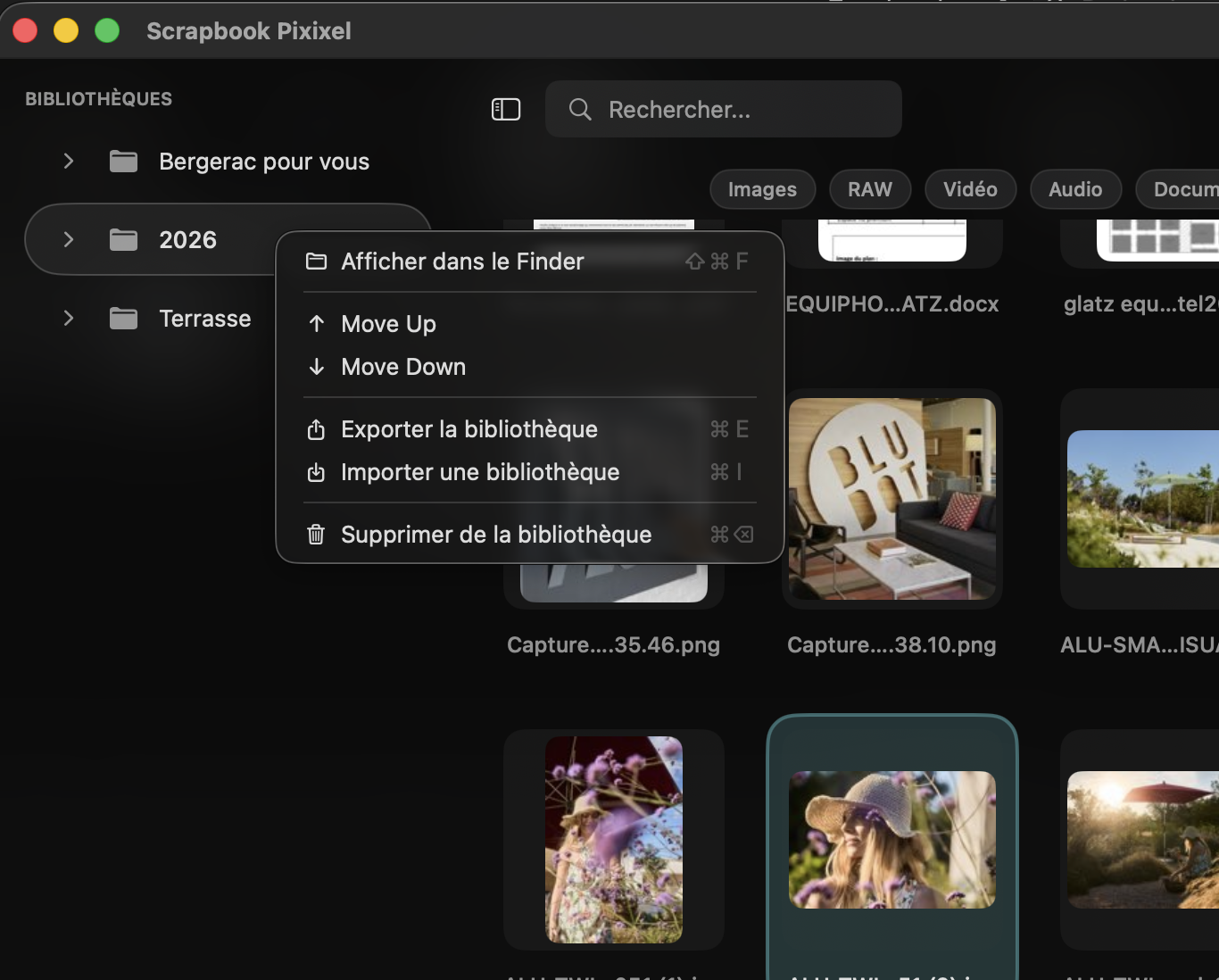The width and height of the screenshot is (1219, 980).
Task: Toggle the RAW filter chip
Action: click(x=869, y=189)
